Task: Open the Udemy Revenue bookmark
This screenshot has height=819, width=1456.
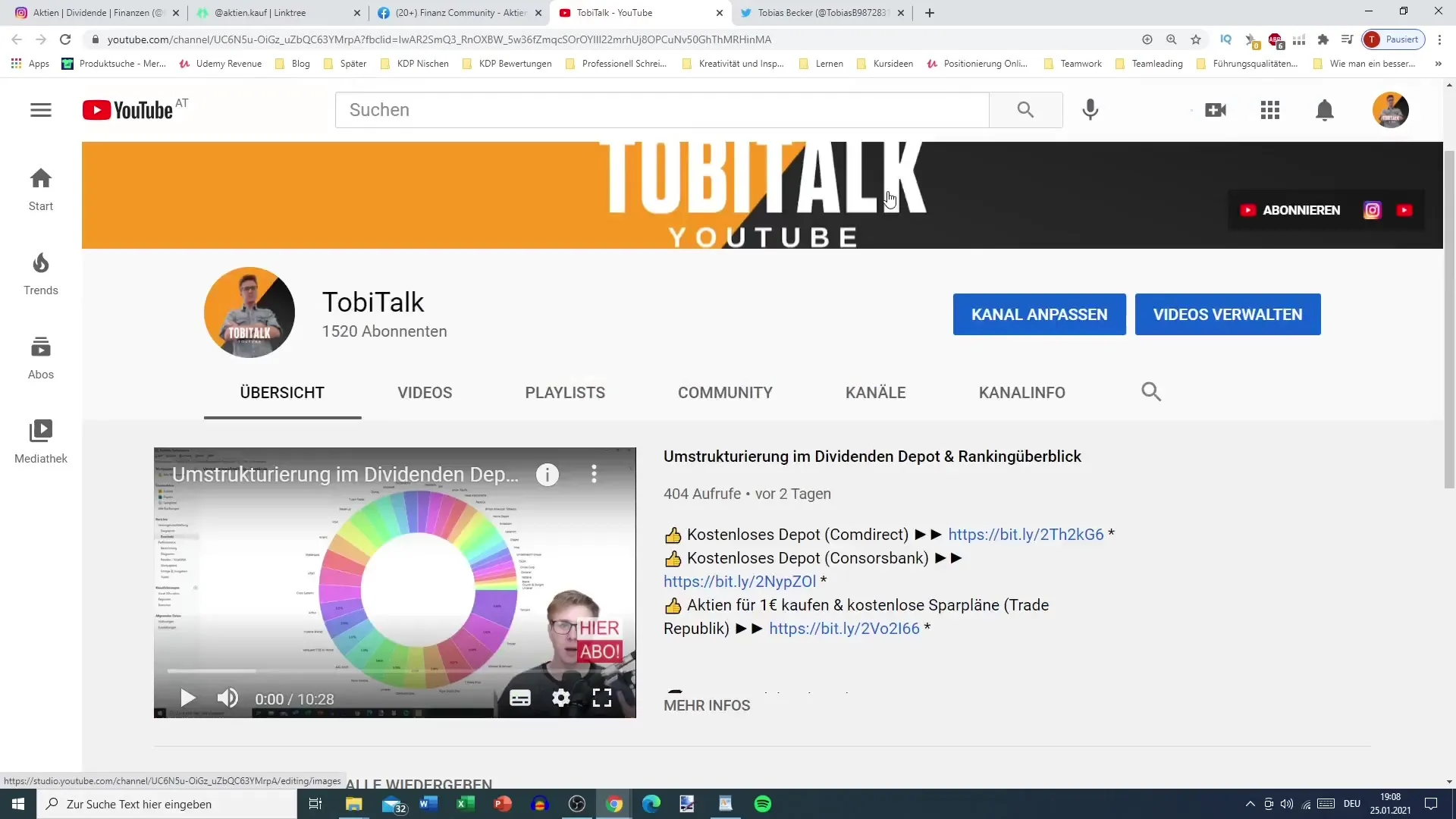Action: click(221, 64)
